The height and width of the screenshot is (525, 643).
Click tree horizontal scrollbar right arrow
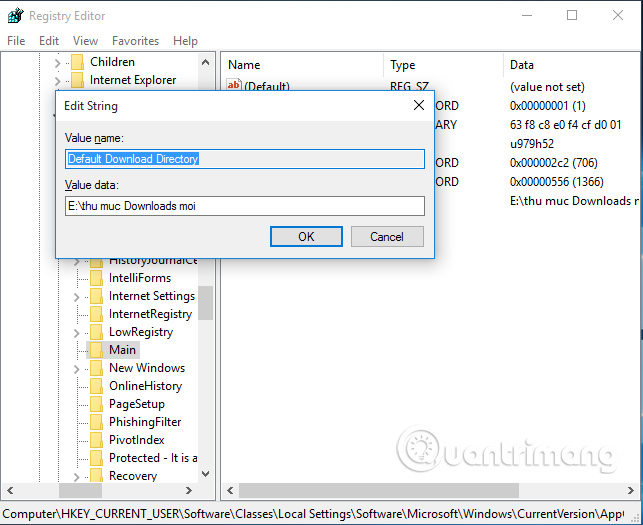point(189,491)
